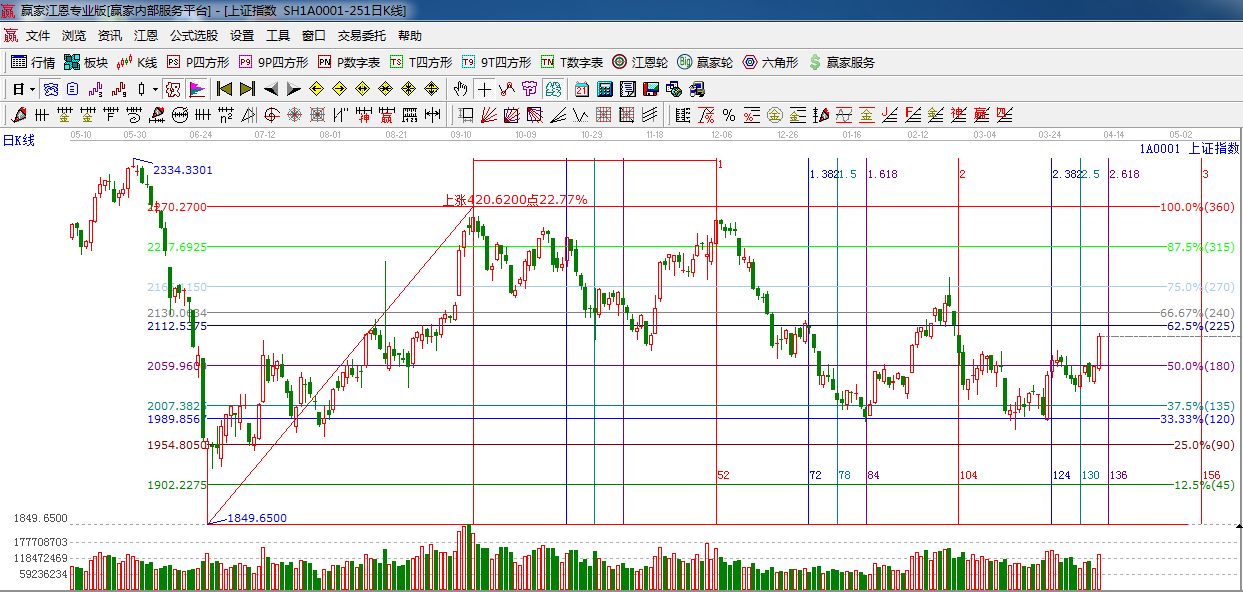Click the time cycle marker labeled 104
The height and width of the screenshot is (592, 1243).
tap(968, 475)
